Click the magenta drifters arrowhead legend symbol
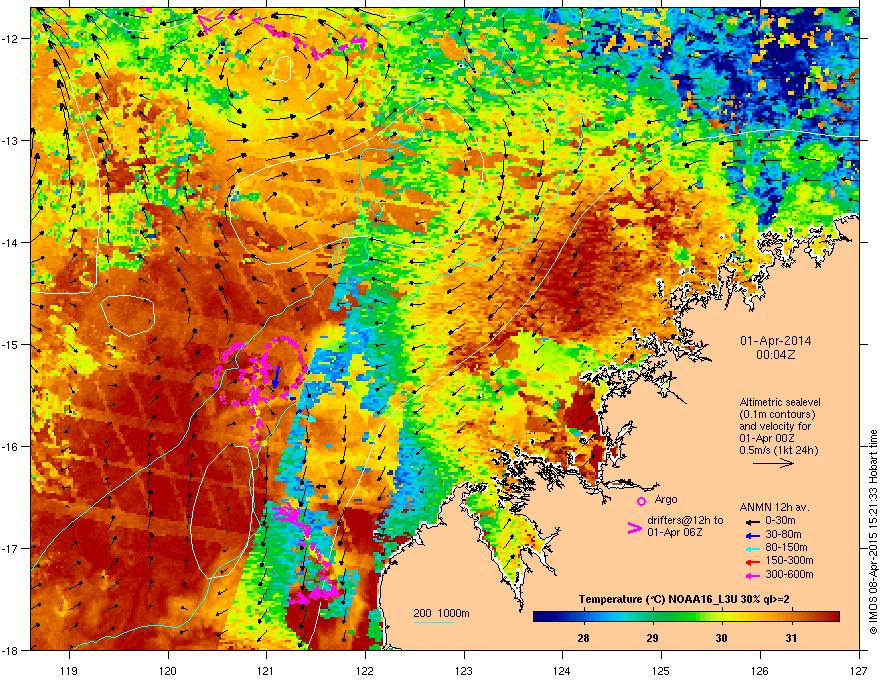Viewport: 880px width, 680px height. (x=634, y=528)
